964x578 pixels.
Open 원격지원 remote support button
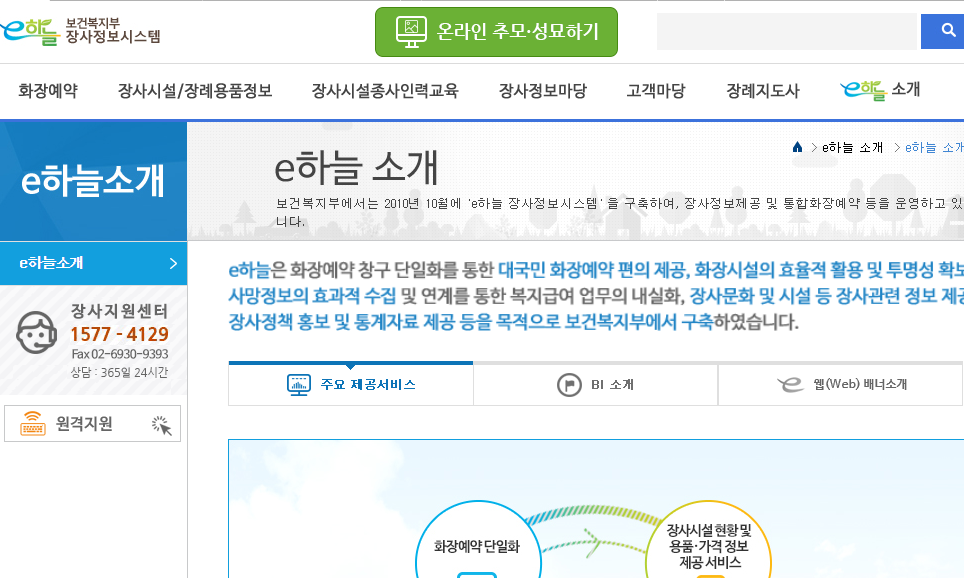coord(92,424)
